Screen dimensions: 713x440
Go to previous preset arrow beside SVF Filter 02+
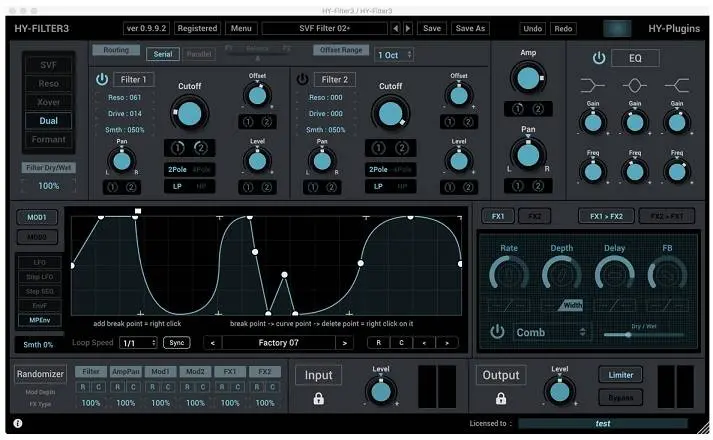click(396, 28)
